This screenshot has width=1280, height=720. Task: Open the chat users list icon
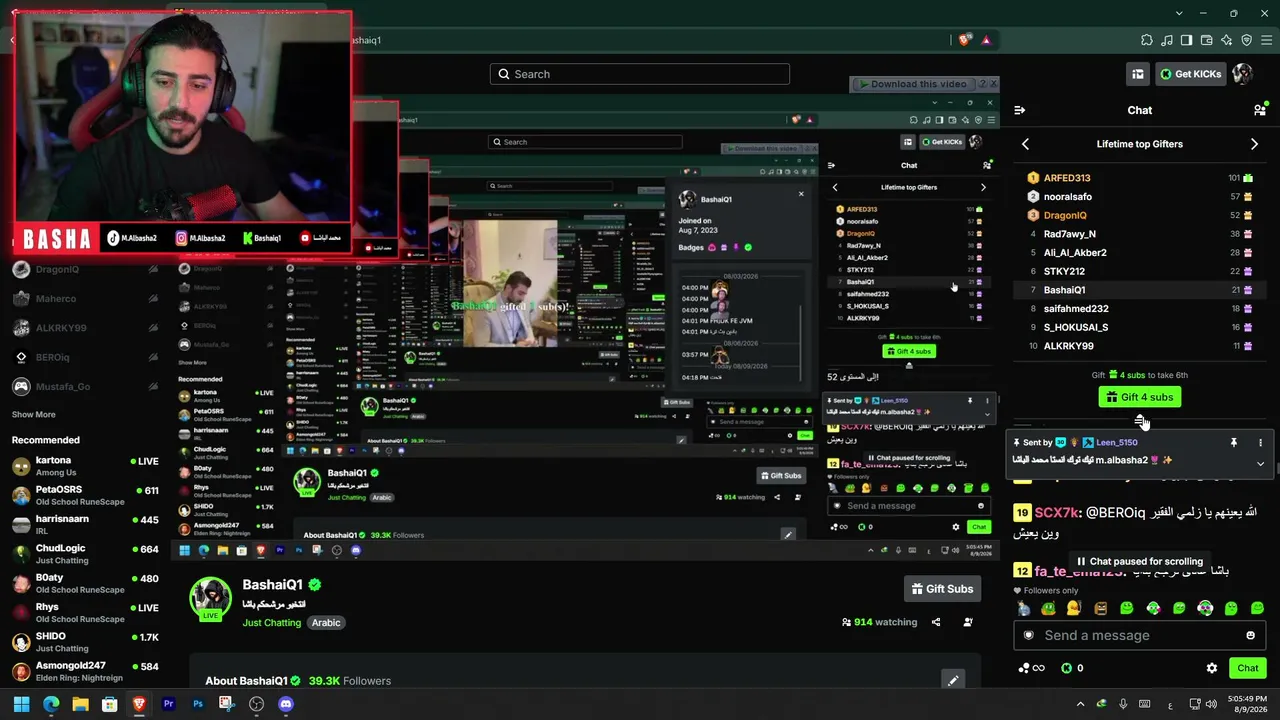[1259, 110]
